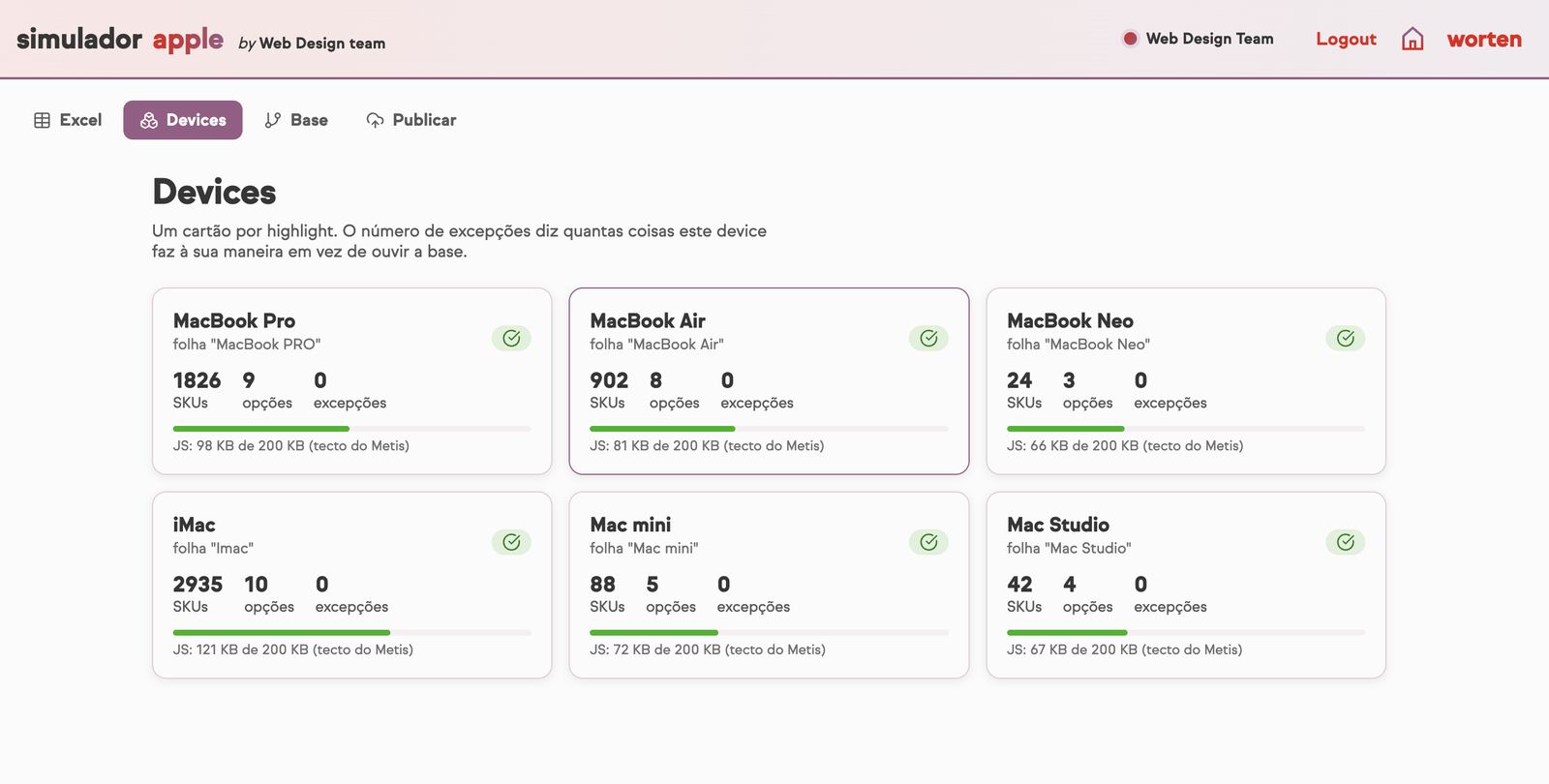The width and height of the screenshot is (1549, 784).
Task: Click the text folha "MacBook Neo"
Action: [x=1078, y=345]
